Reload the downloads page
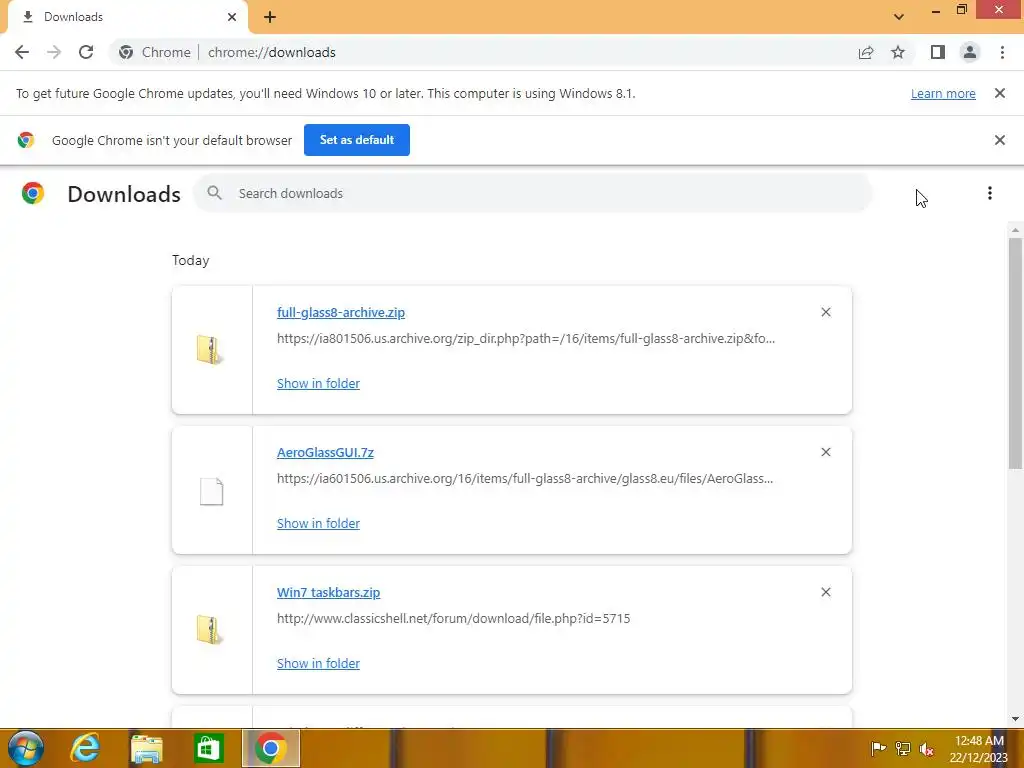Image resolution: width=1024 pixels, height=768 pixels. (86, 52)
